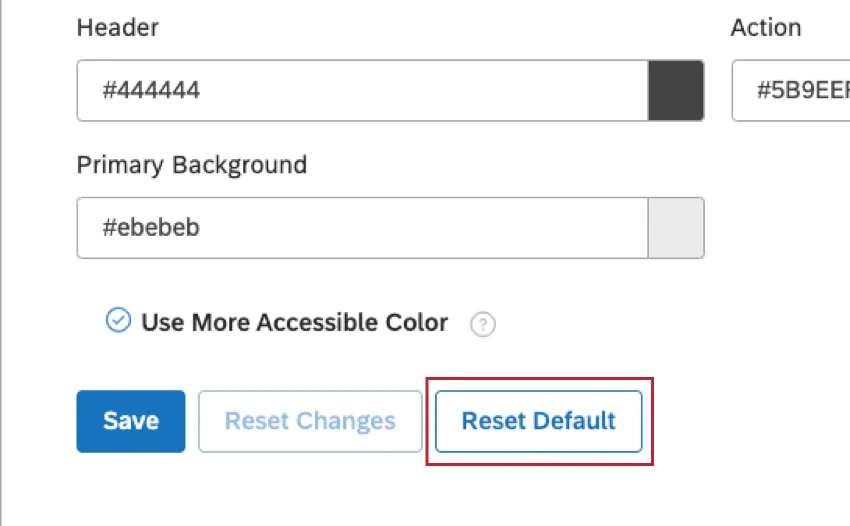Click the help icon beside Accessible Color

[483, 324]
